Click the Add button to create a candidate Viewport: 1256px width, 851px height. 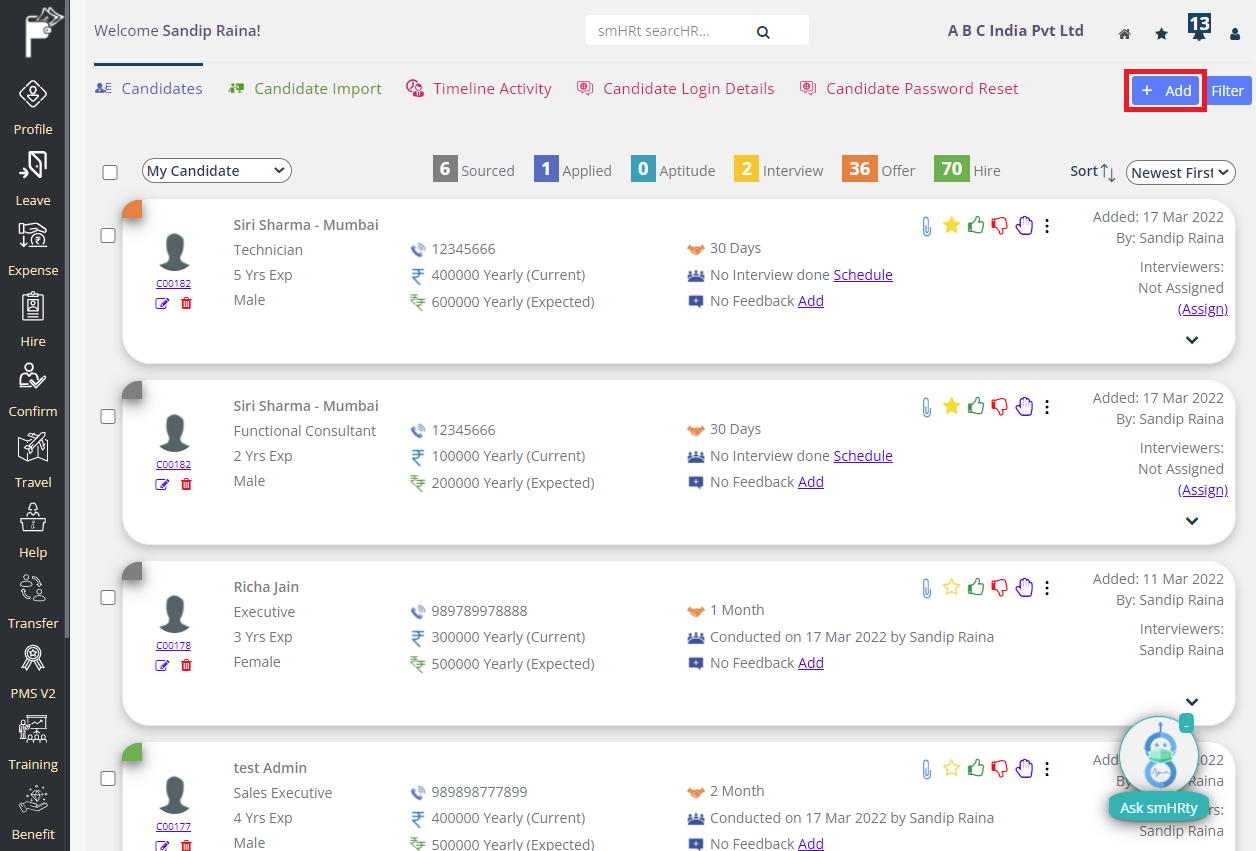pyautogui.click(x=1164, y=90)
